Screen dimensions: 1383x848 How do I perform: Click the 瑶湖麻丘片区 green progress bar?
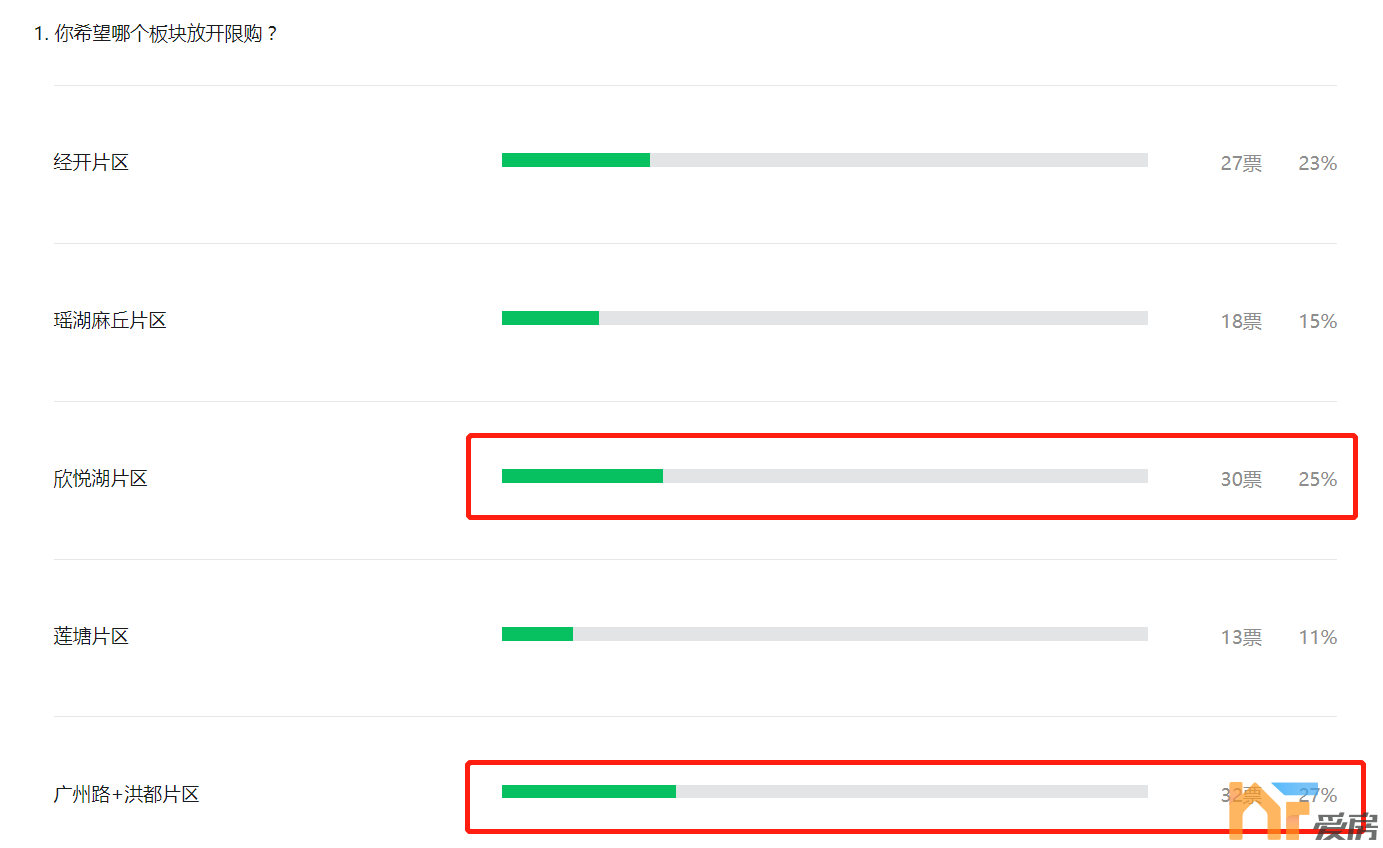pyautogui.click(x=550, y=318)
